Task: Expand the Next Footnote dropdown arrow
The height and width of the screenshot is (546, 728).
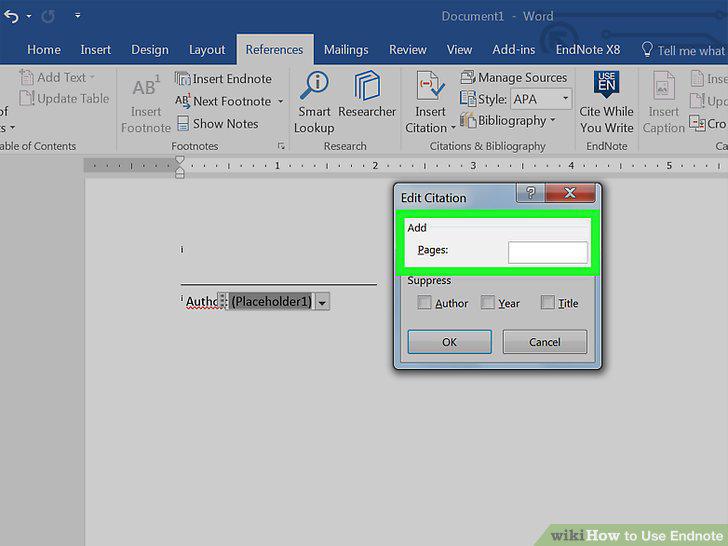Action: 280,101
